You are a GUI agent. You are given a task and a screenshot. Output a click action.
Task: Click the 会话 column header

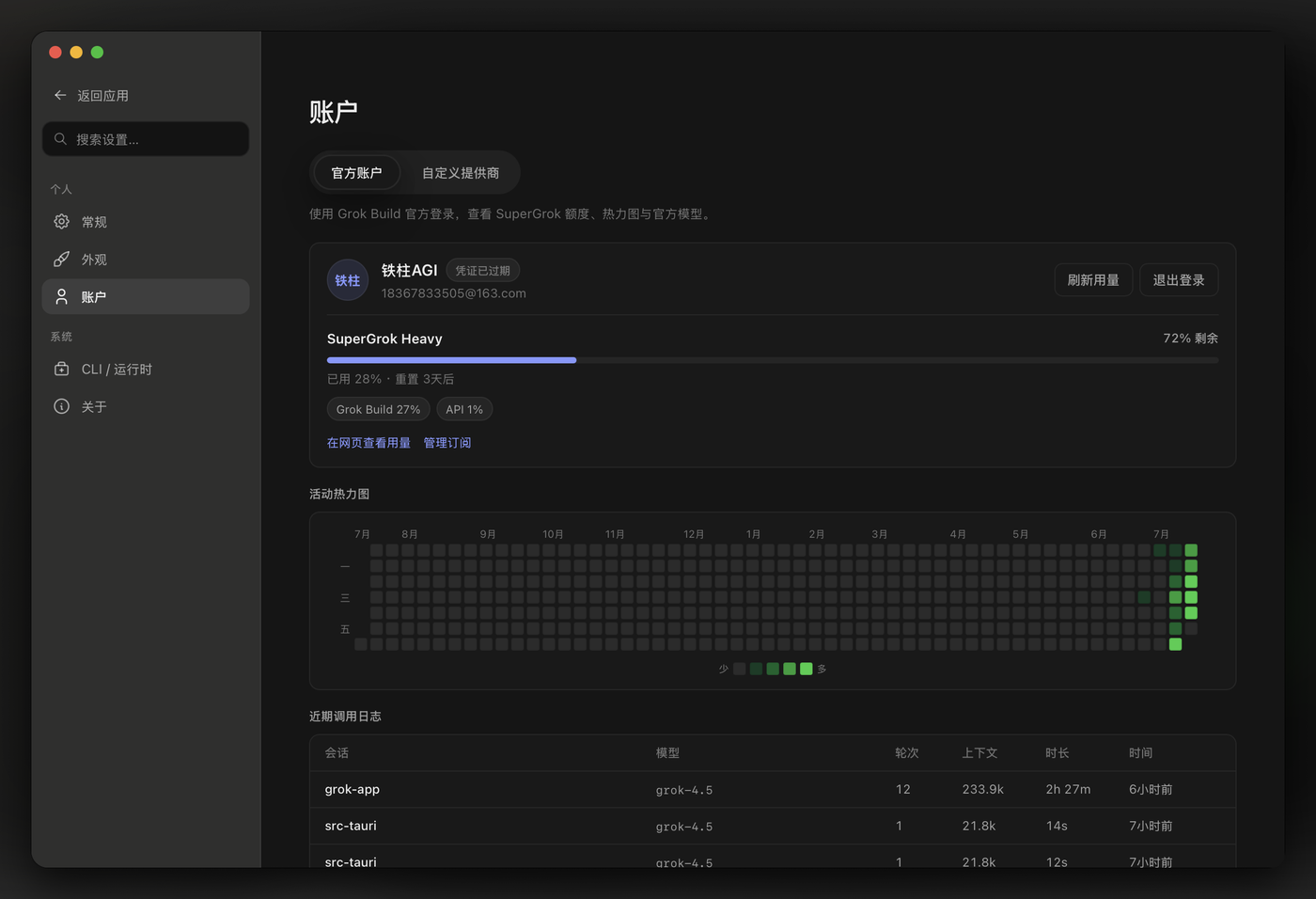pos(337,753)
